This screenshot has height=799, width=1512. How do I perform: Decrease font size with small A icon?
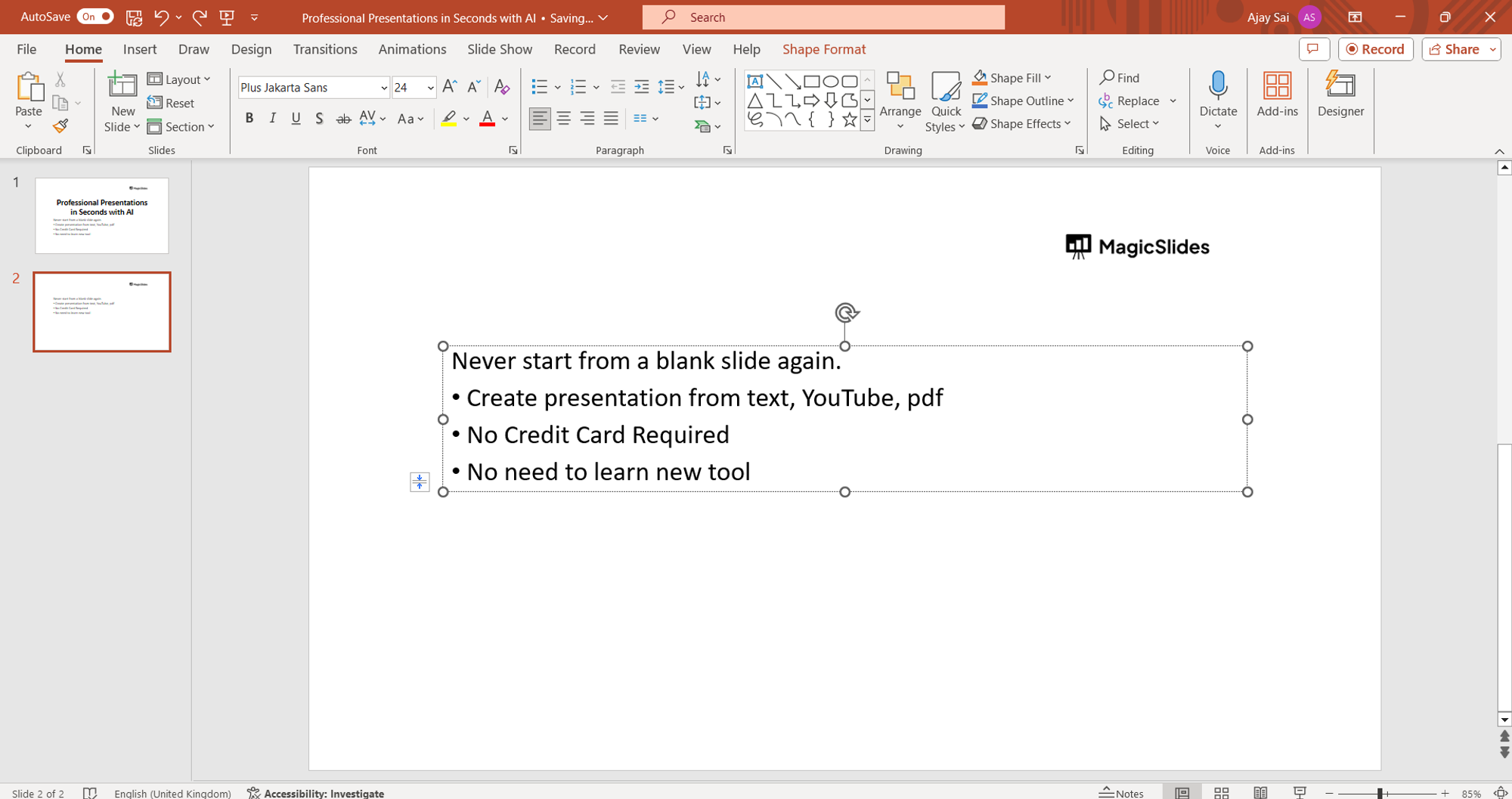[474, 87]
